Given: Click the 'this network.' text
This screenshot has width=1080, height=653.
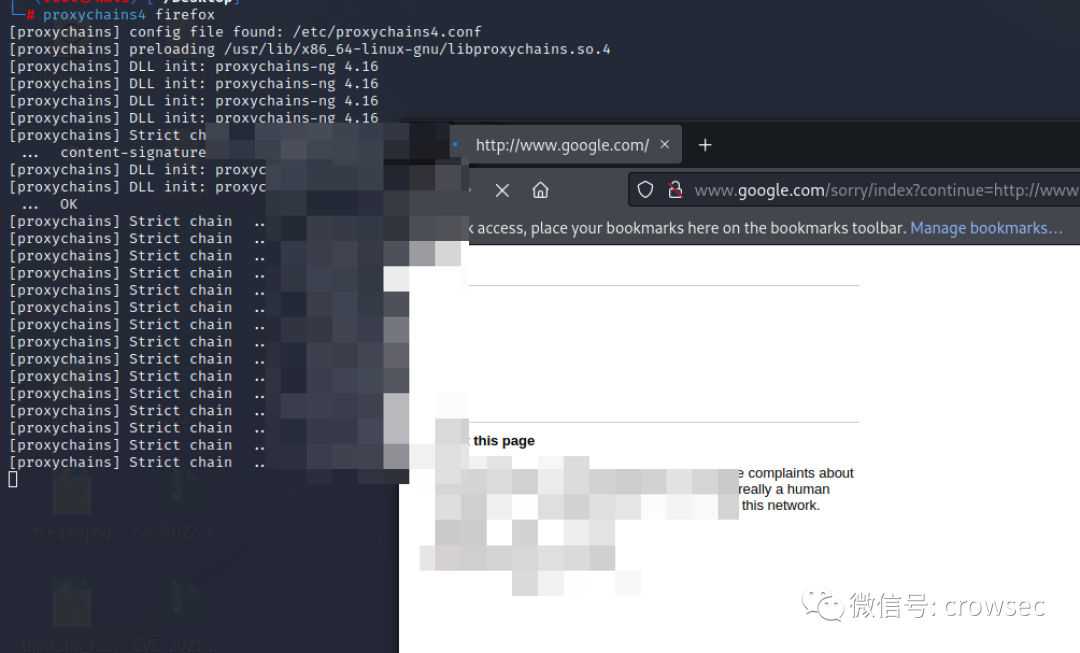Looking at the screenshot, I should [x=781, y=505].
